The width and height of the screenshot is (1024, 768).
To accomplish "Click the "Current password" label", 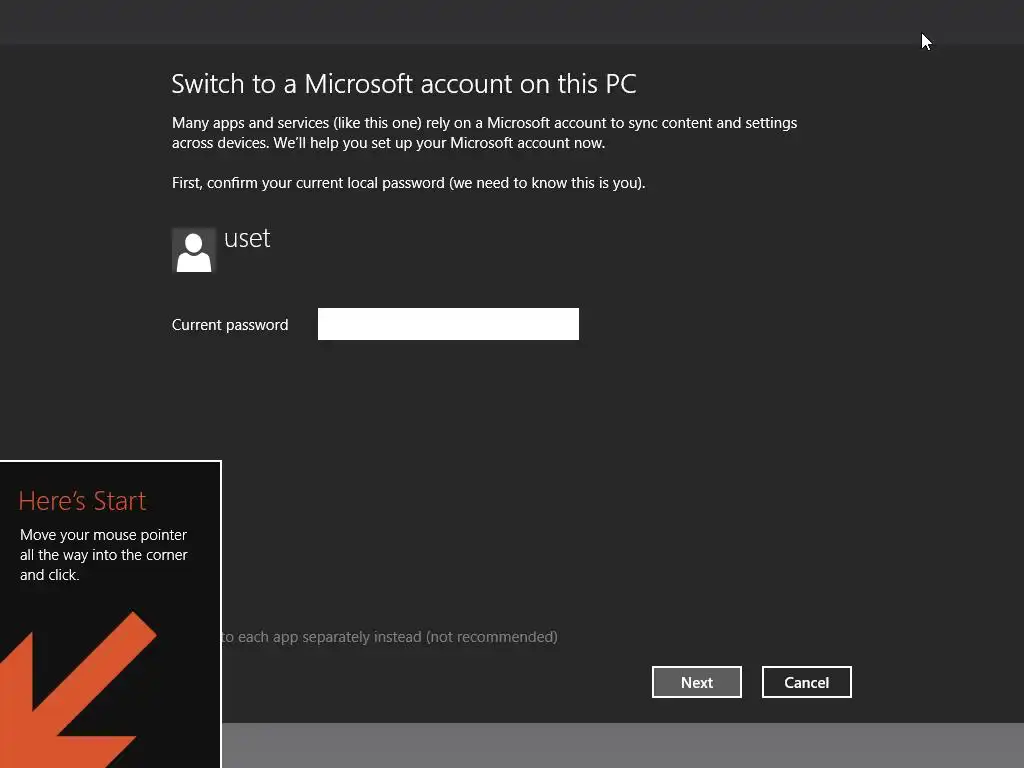I will [230, 325].
